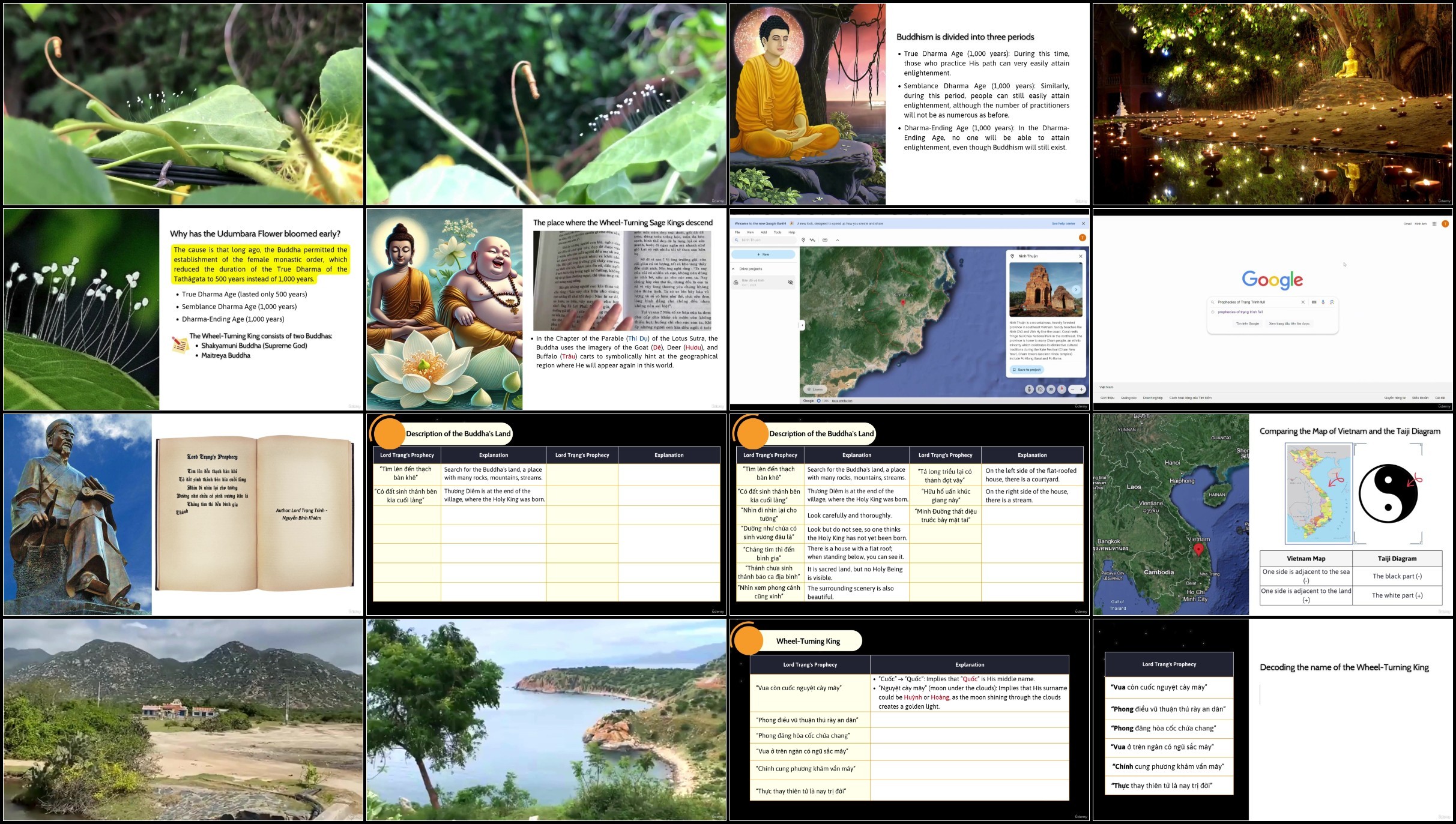Open Gmail link on Google homepage
Viewport: 1456px width, 824px height.
[x=1407, y=224]
